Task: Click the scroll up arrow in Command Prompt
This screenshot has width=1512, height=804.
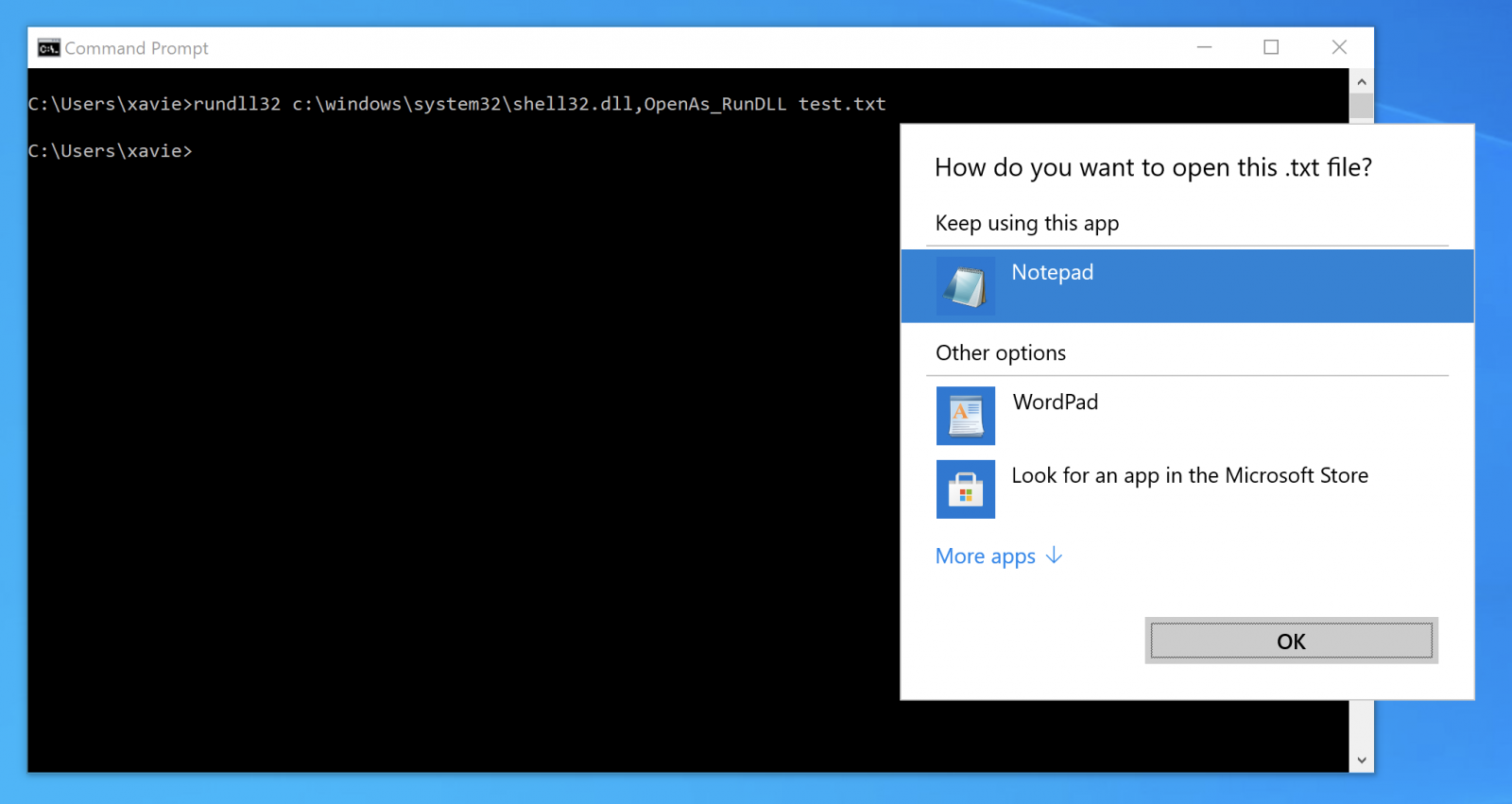Action: 1361,82
